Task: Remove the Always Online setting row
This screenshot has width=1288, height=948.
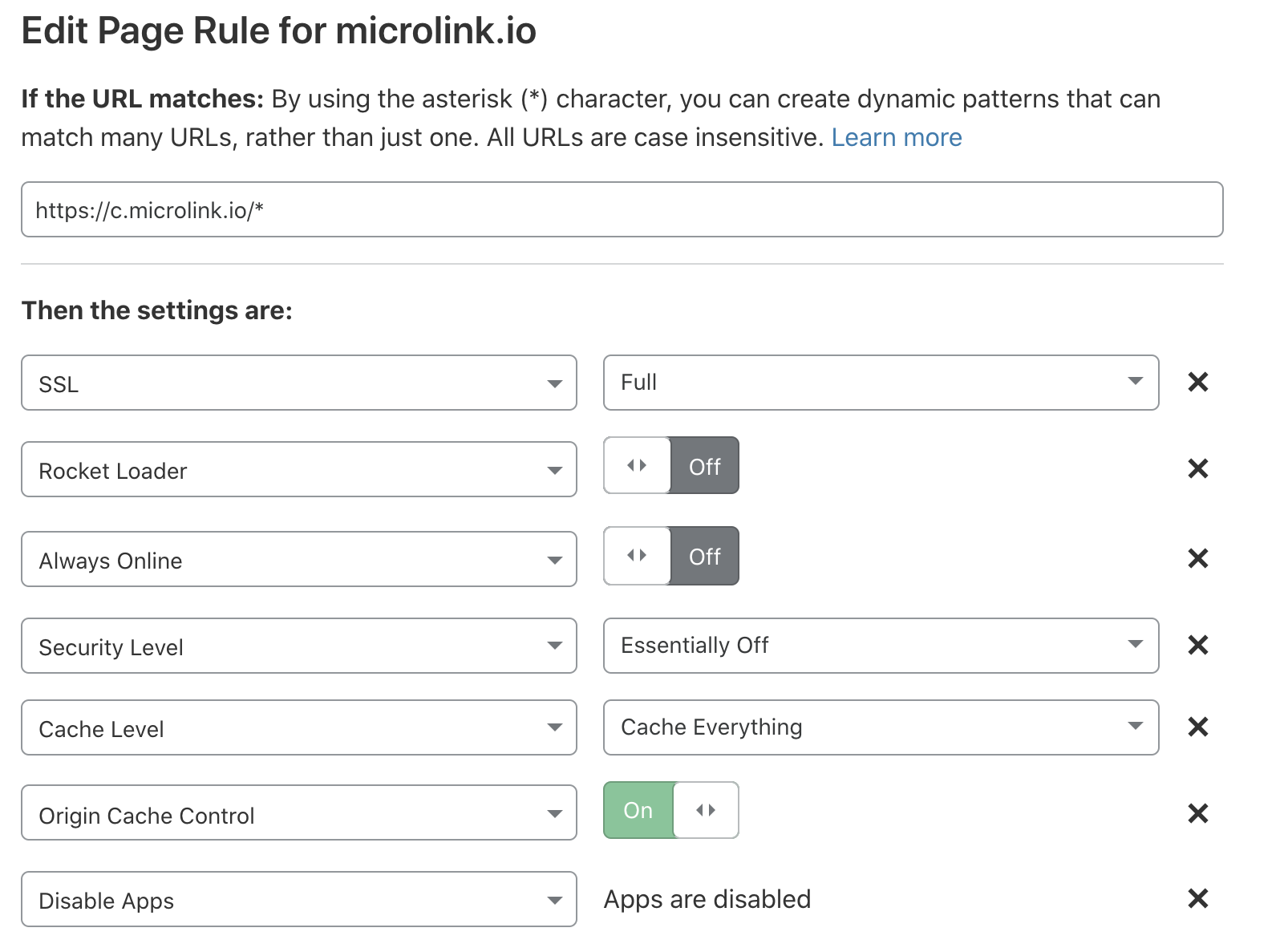Action: [x=1197, y=558]
